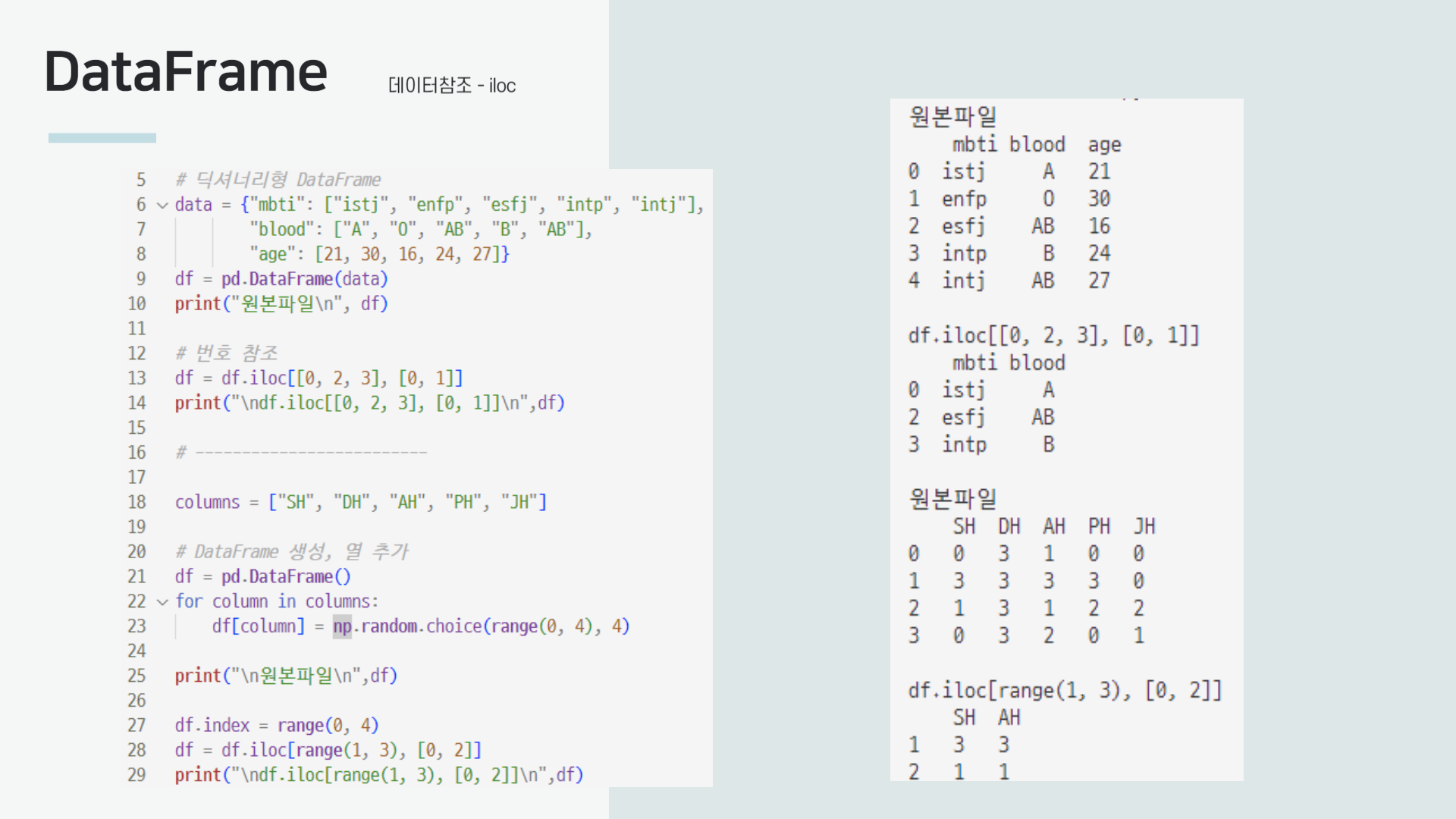The height and width of the screenshot is (819, 1456).
Task: Click line number 28 in the gutter
Action: click(136, 751)
